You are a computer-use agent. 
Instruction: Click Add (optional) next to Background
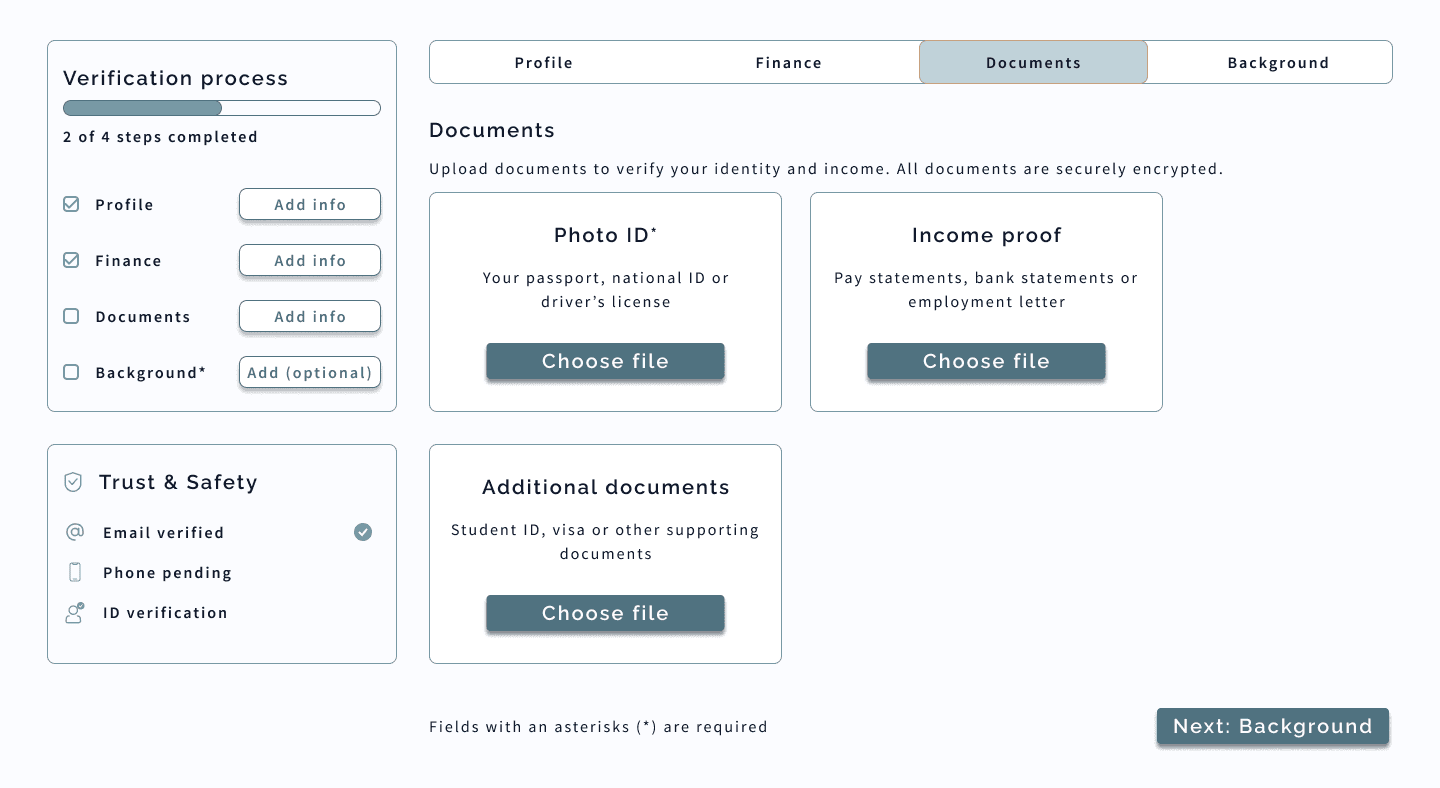pyautogui.click(x=309, y=372)
